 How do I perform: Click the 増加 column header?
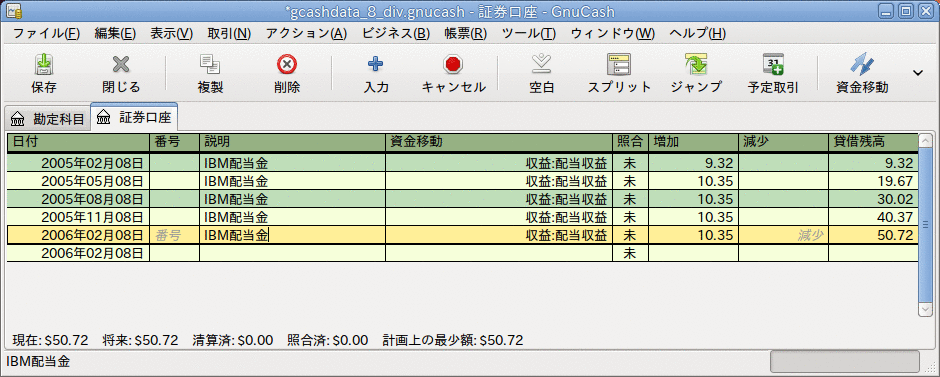pyautogui.click(x=694, y=142)
